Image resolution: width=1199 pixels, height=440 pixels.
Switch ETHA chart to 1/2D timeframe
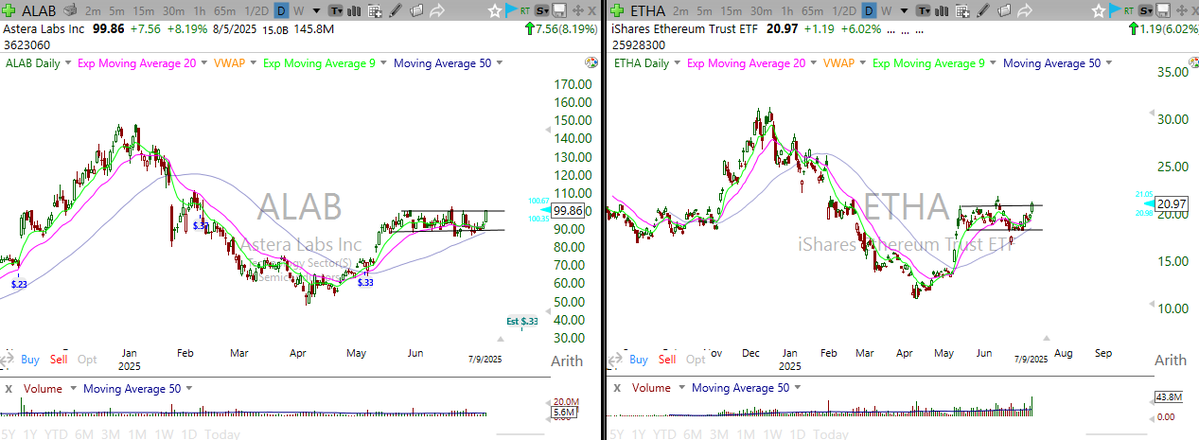coord(844,11)
